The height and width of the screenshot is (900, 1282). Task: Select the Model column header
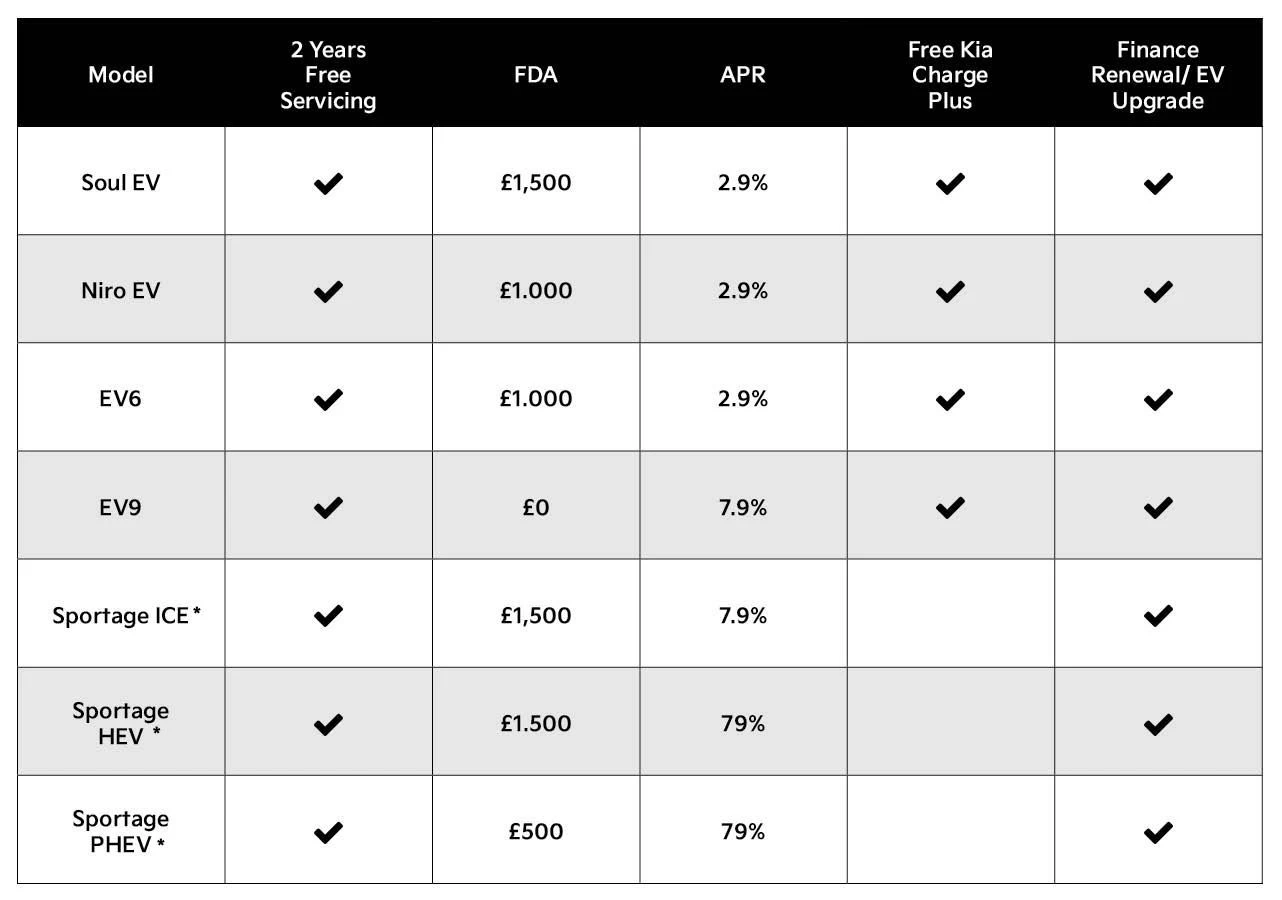tap(121, 75)
